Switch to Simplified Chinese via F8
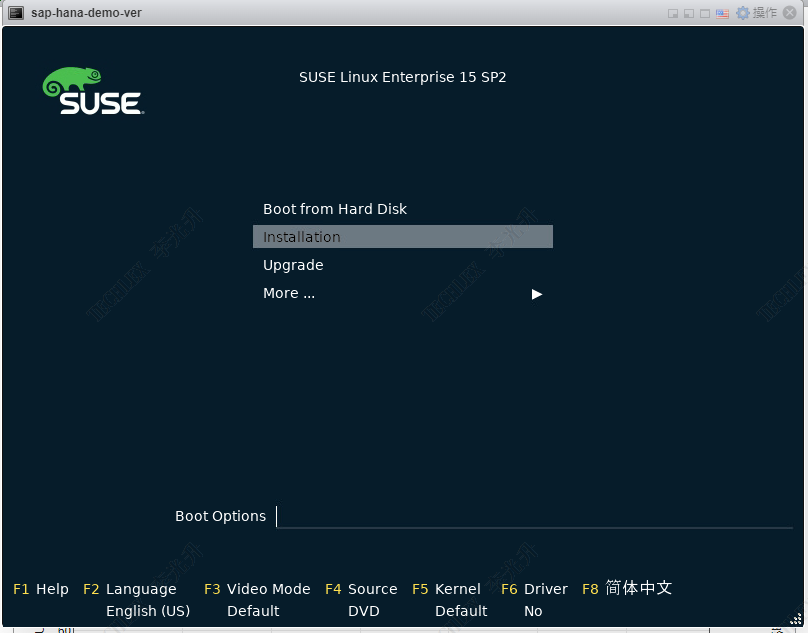The width and height of the screenshot is (808, 633). pyautogui.click(x=627, y=588)
